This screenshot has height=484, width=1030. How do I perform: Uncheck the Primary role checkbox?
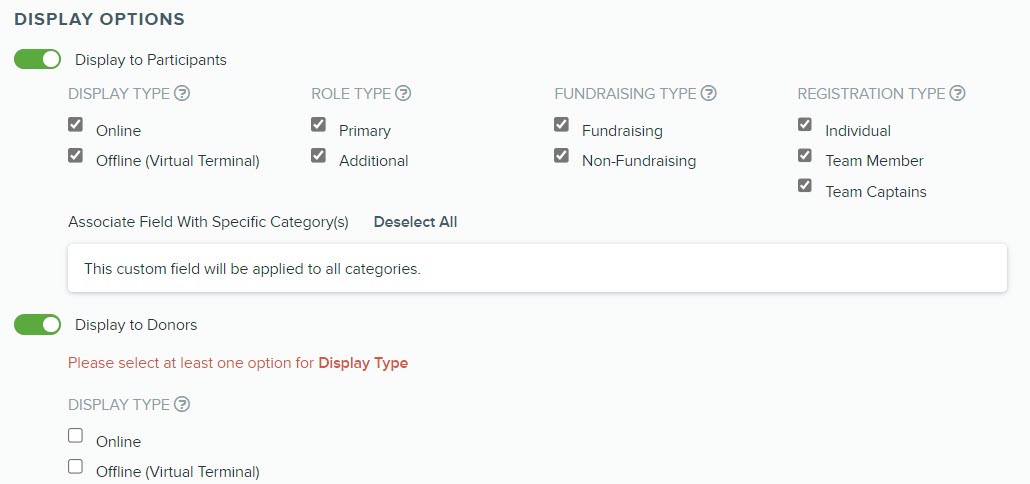pyautogui.click(x=319, y=124)
